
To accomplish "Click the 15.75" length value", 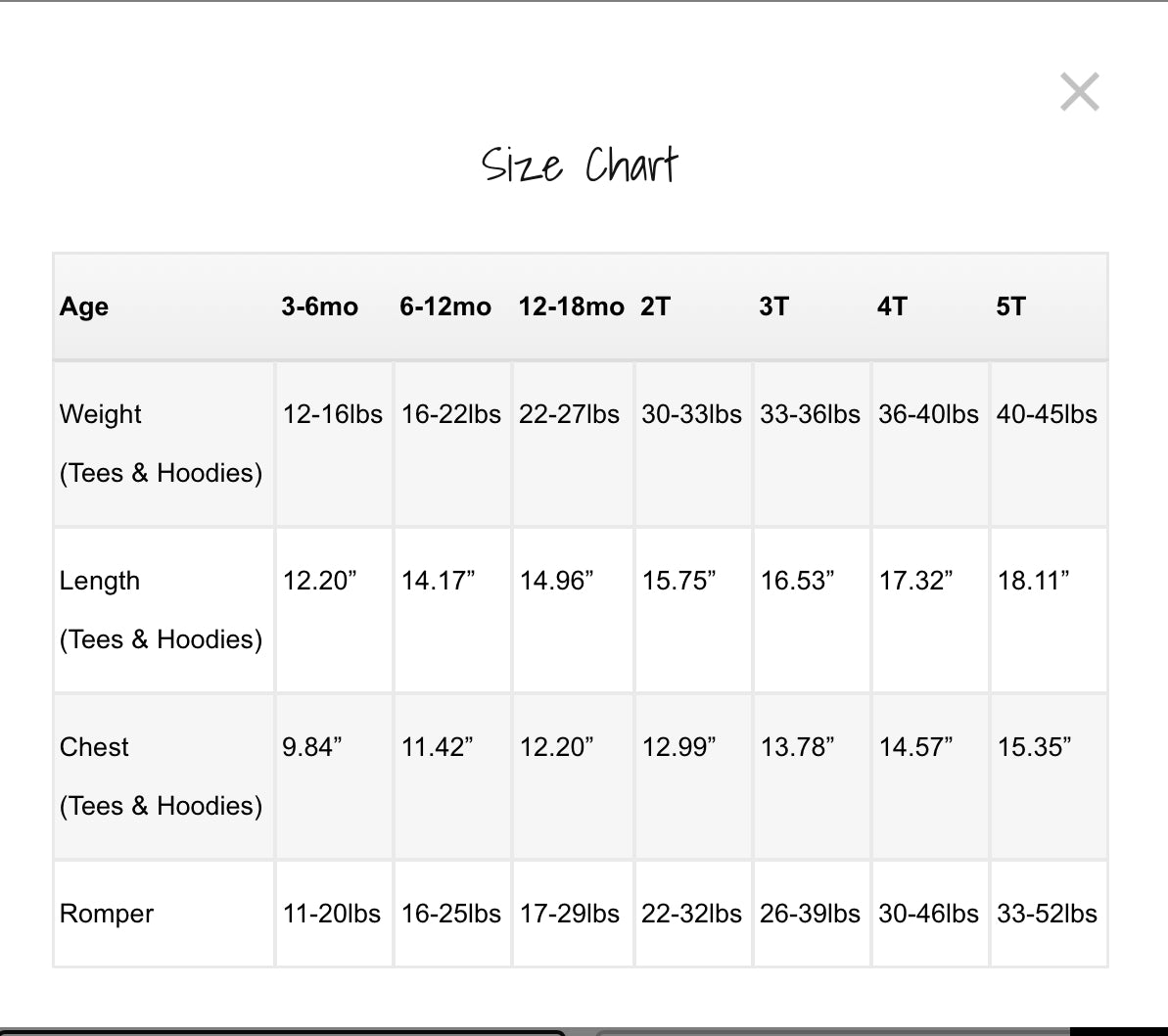I will coord(678,581).
